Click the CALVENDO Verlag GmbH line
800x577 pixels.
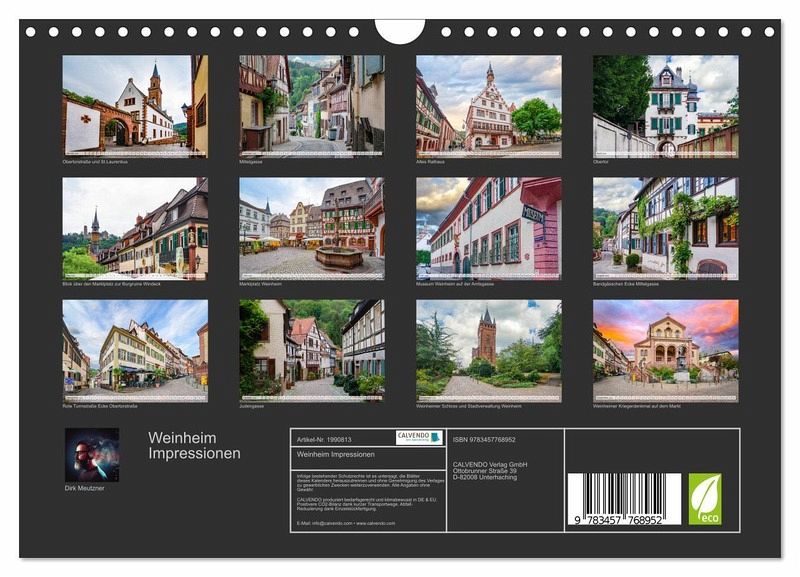click(490, 464)
